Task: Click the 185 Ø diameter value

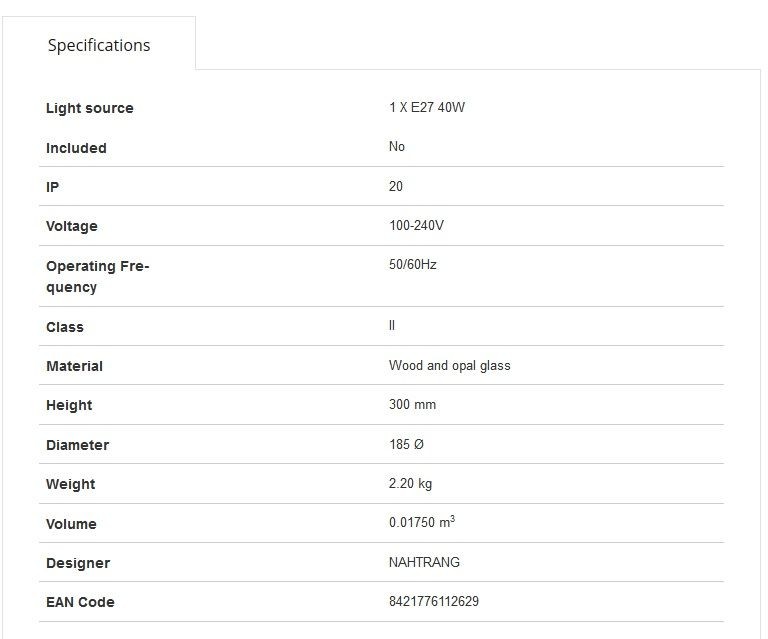Action: click(406, 444)
